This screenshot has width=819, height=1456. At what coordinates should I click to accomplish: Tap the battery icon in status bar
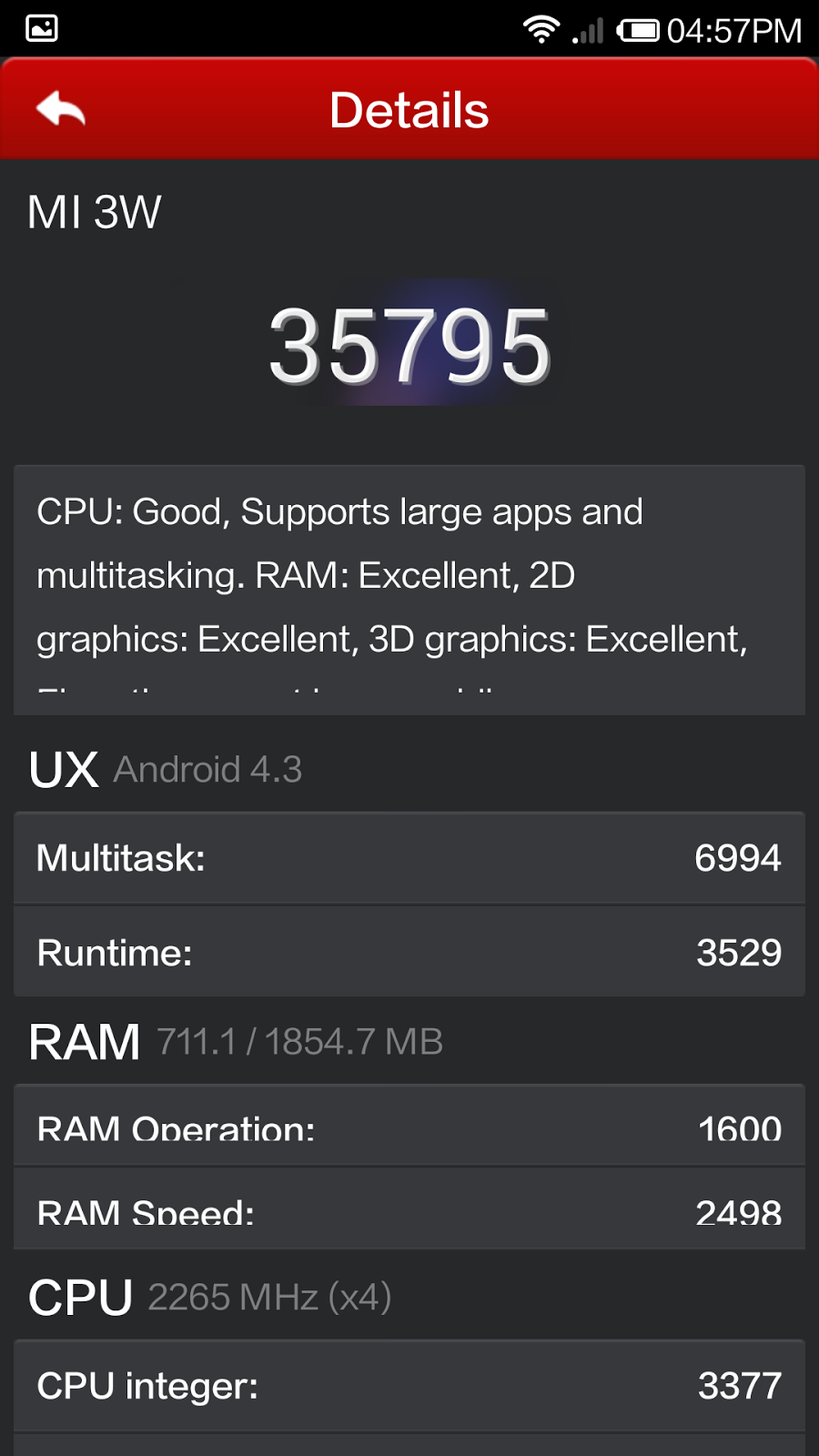(x=638, y=31)
